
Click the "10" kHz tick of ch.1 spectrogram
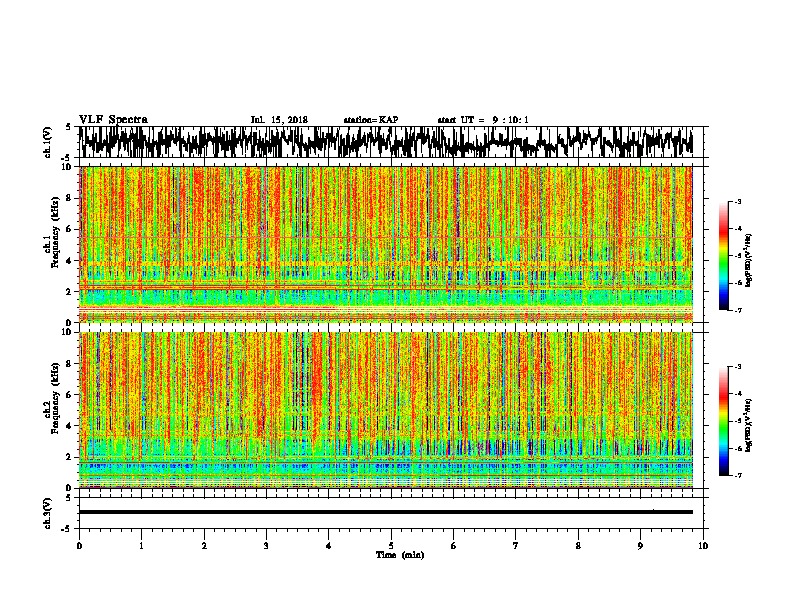click(69, 167)
